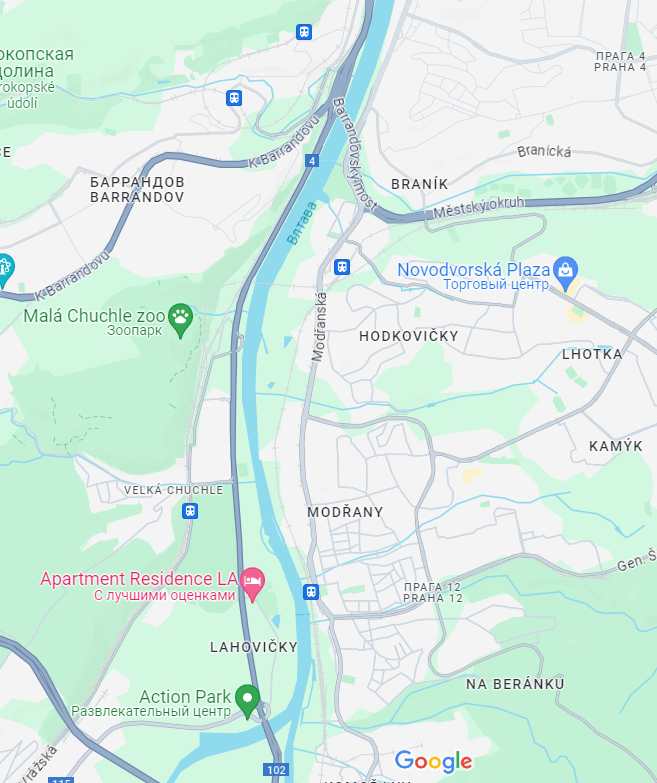657x783 pixels.
Task: Click the route 102 road shield
Action: [276, 770]
